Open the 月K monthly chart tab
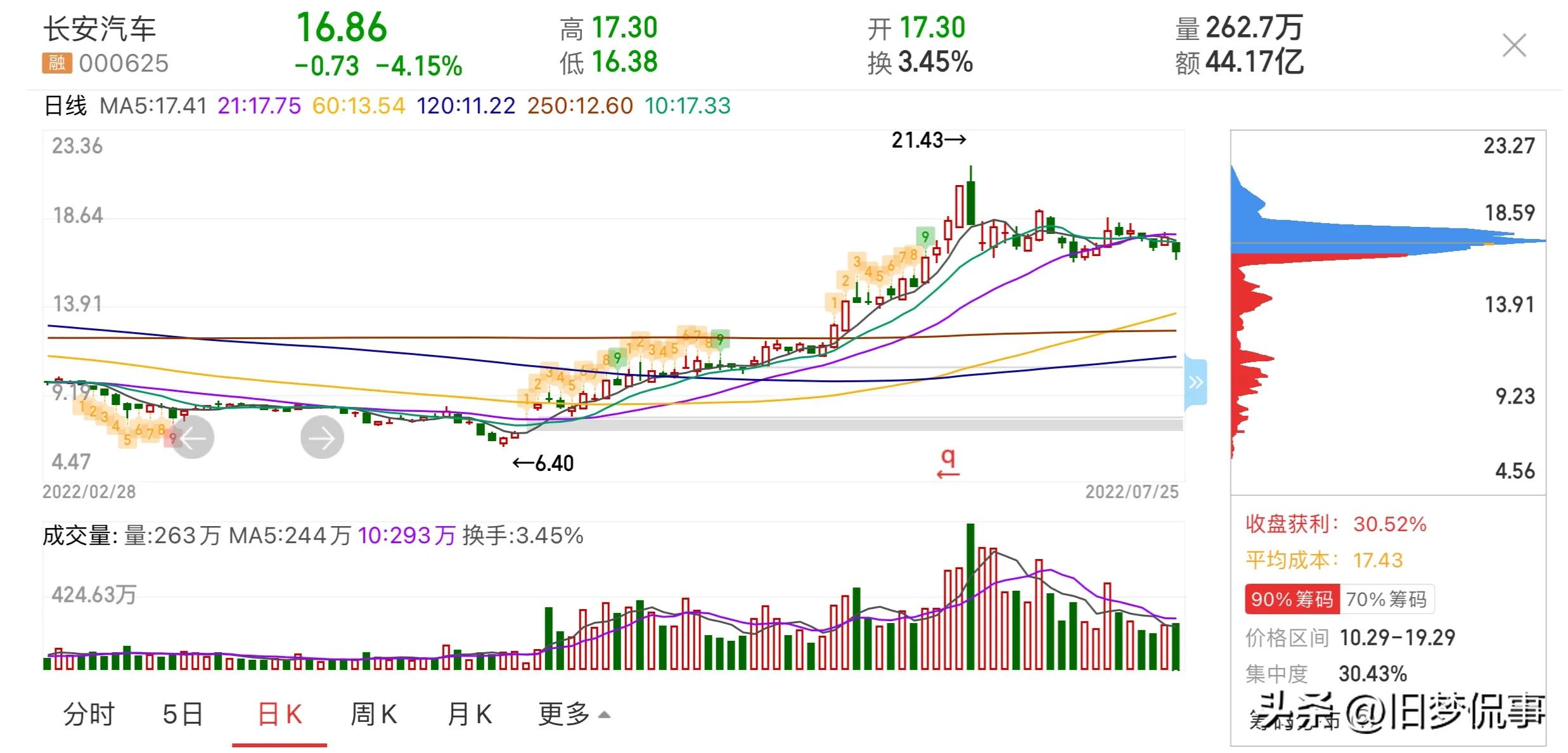This screenshot has width=1568, height=753. pyautogui.click(x=469, y=714)
